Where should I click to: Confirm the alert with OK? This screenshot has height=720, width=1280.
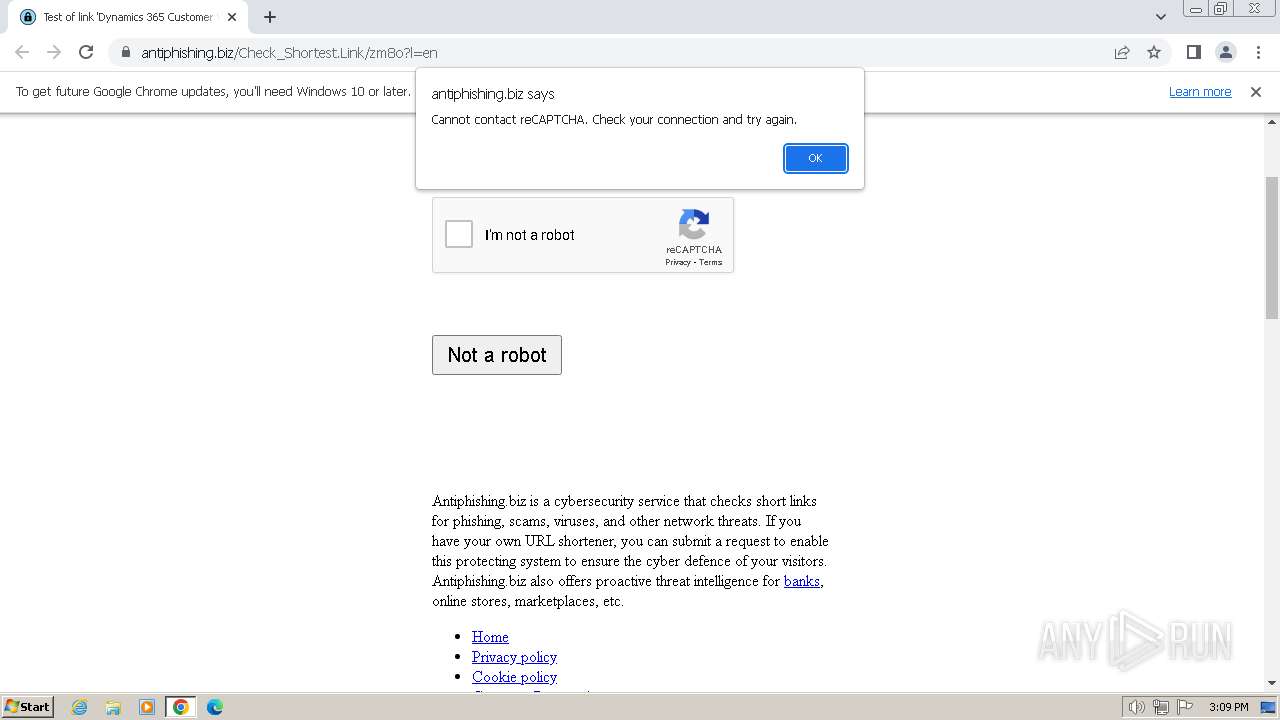click(815, 158)
